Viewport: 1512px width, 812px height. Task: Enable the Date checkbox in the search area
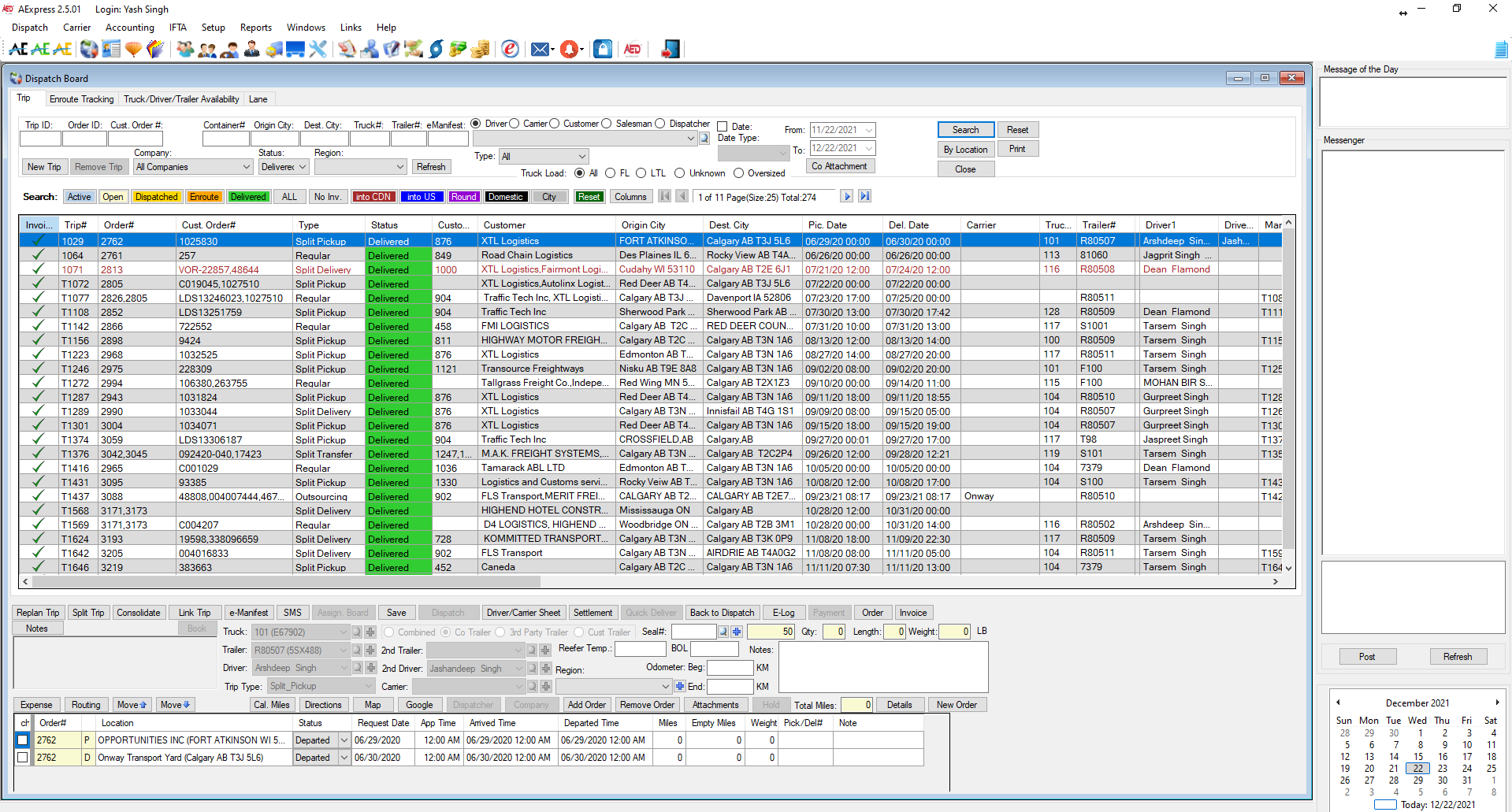point(723,126)
